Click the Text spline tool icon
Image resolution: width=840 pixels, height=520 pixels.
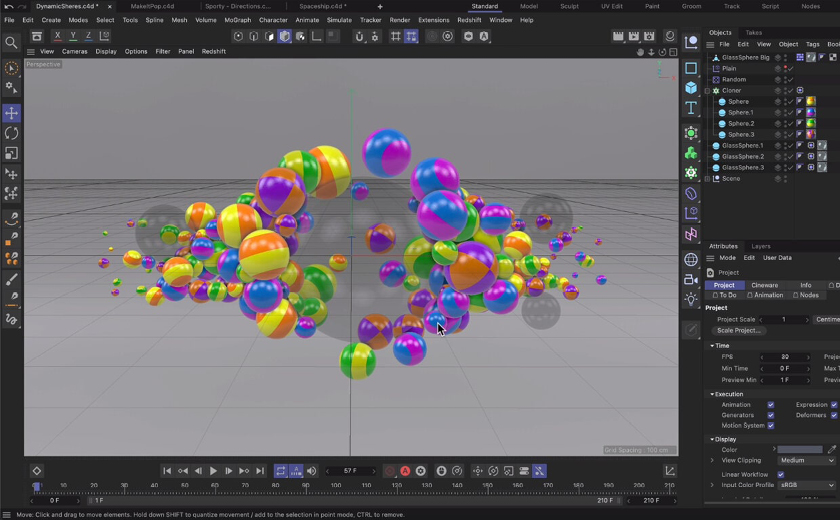(x=691, y=108)
